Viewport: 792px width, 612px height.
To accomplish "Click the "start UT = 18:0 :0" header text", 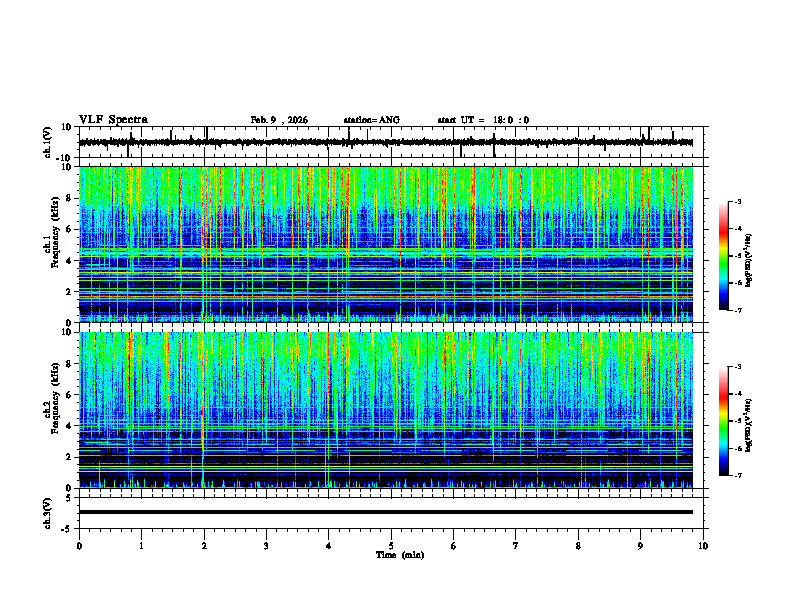I will (483, 120).
